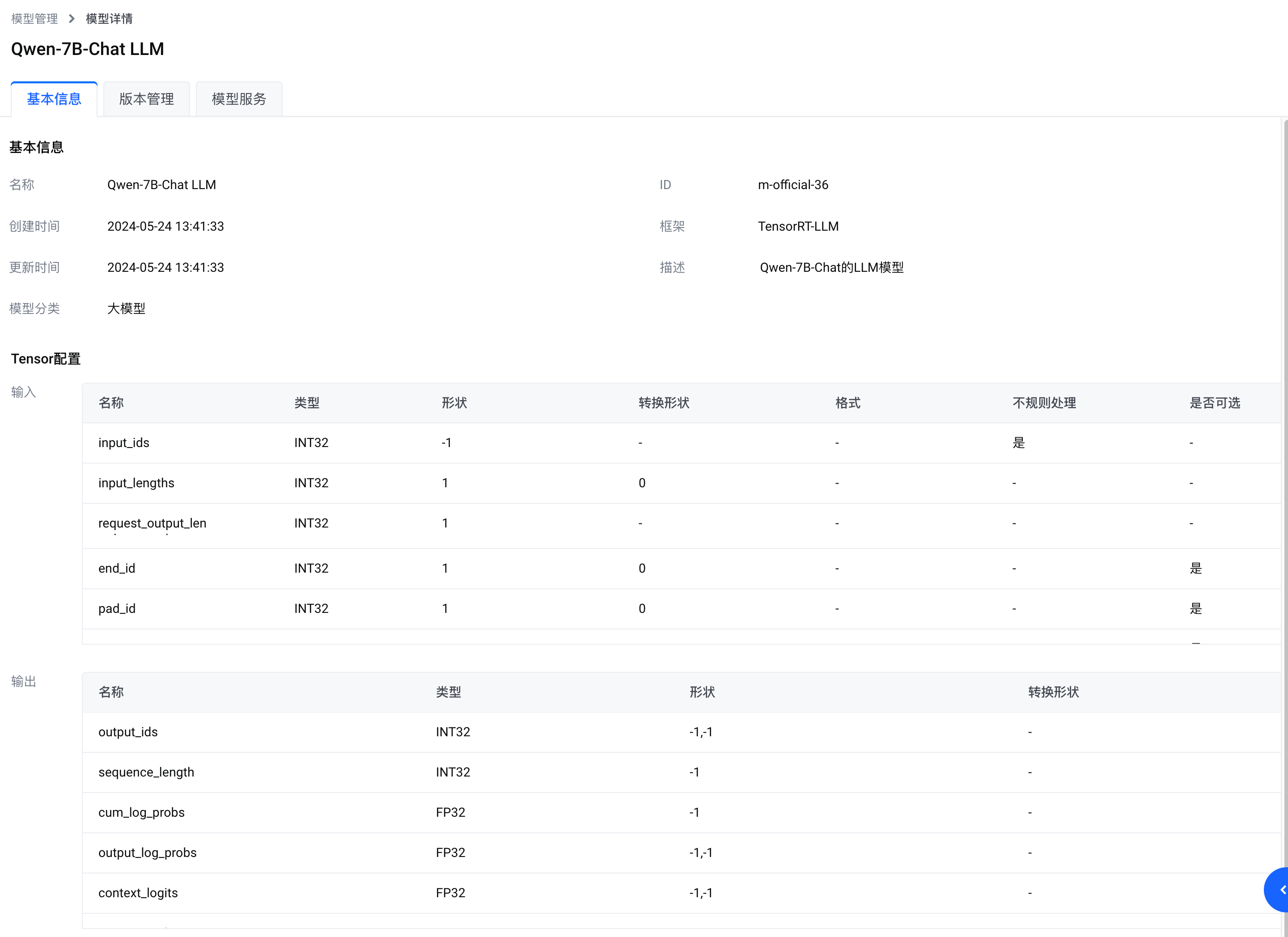Click FP32 type in cum_log_probs row
The width and height of the screenshot is (1288, 937).
coord(450,813)
